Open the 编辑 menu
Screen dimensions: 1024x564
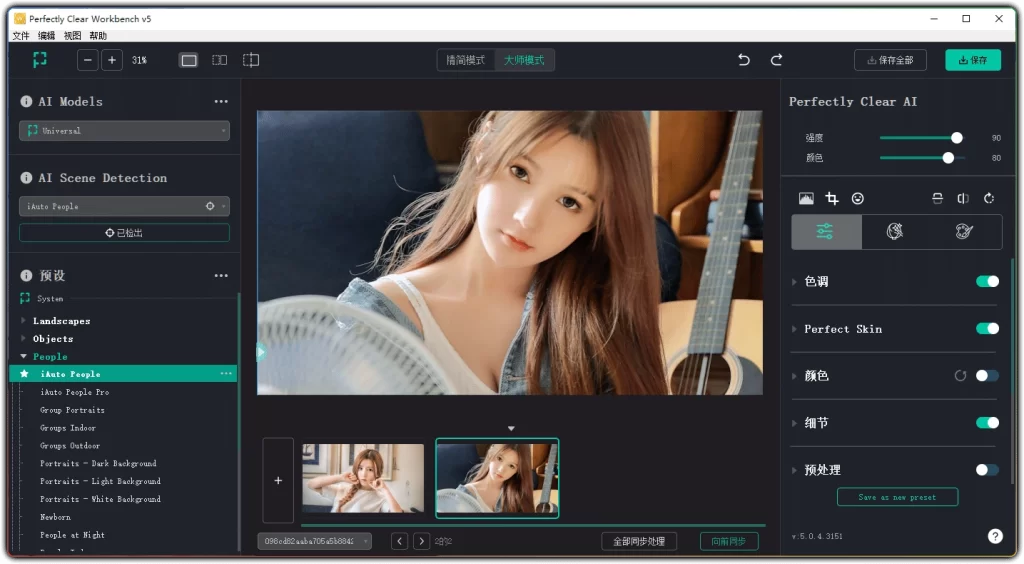(x=46, y=35)
